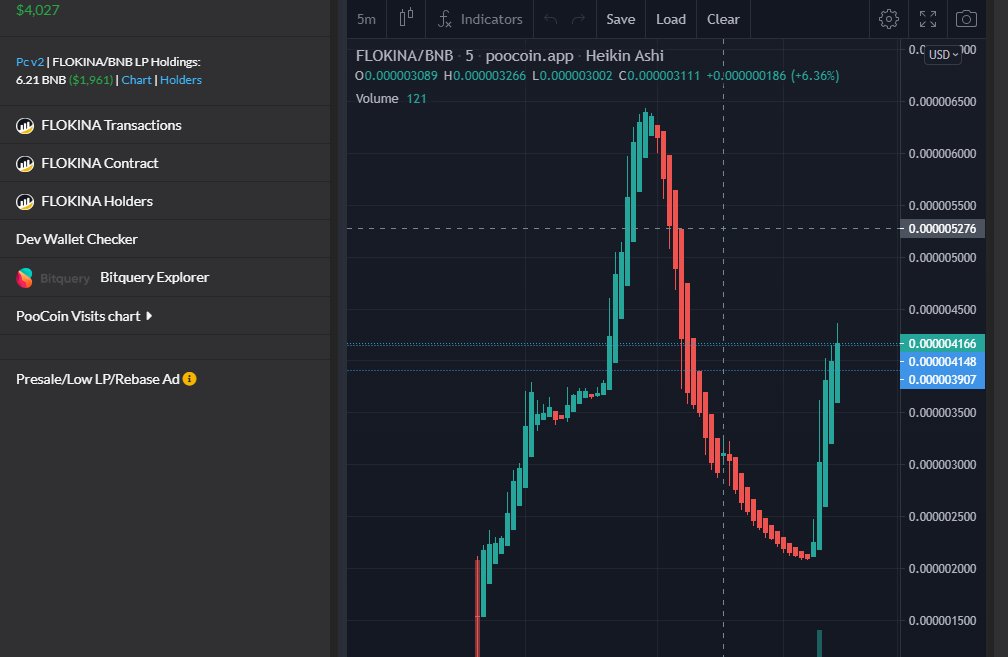Open the 5m timeframe selector
Image resolution: width=1008 pixels, height=657 pixels.
366,19
